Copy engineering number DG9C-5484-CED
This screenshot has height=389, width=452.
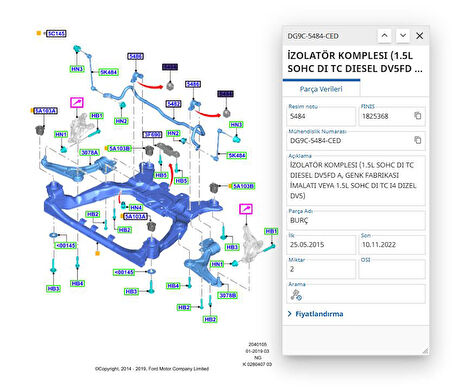click(417, 140)
